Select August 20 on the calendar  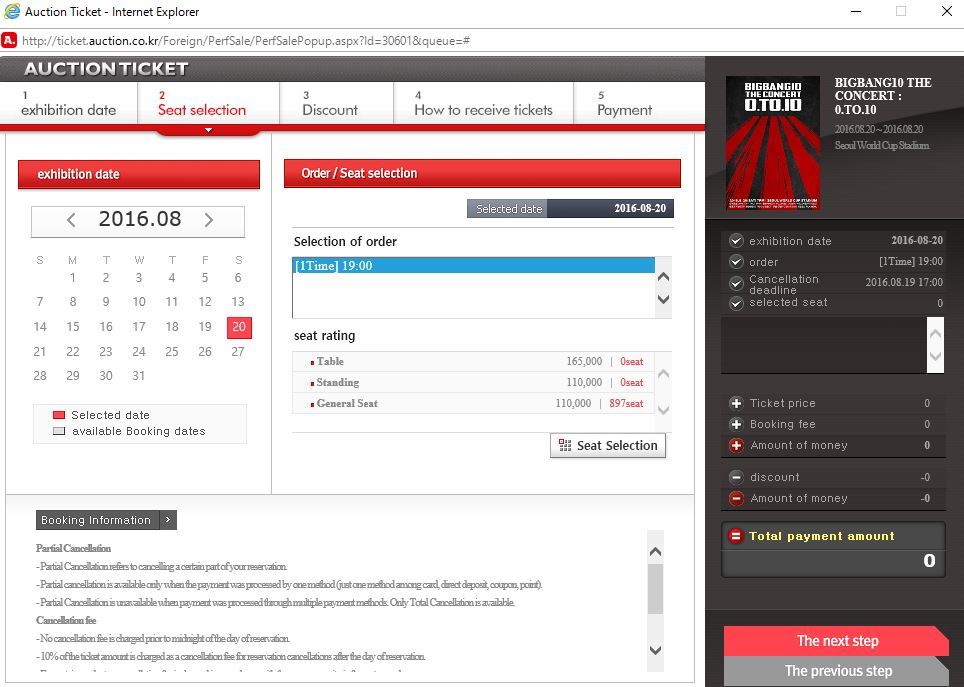click(239, 327)
